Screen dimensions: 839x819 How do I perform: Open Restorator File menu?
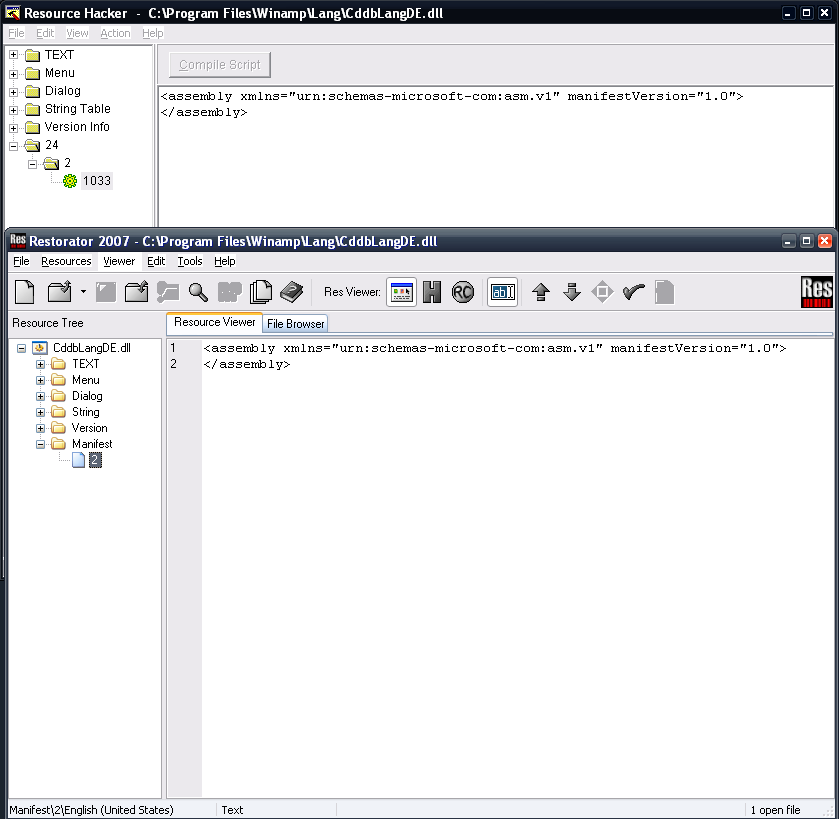(x=21, y=261)
